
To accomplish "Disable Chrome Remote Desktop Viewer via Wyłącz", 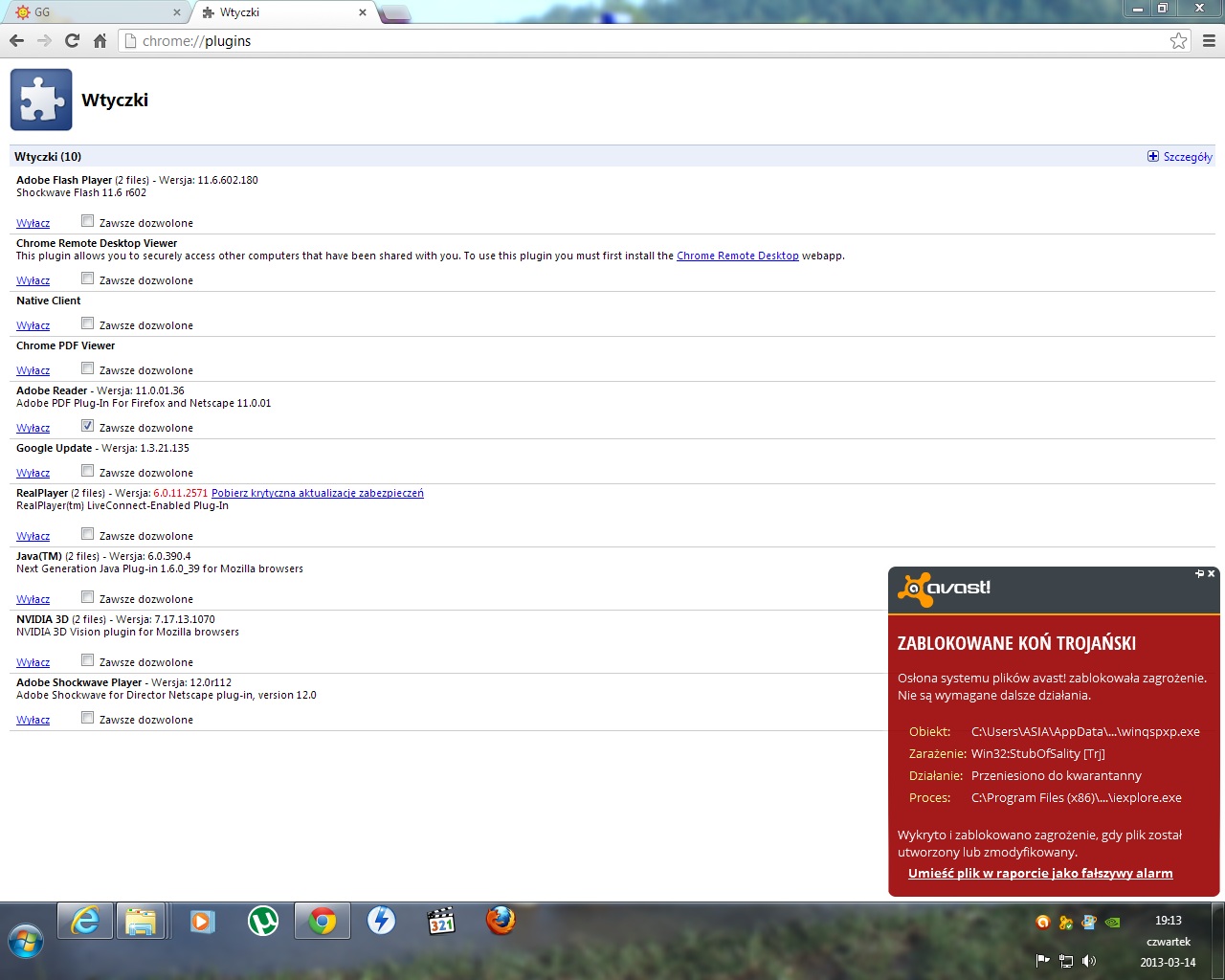I will [33, 280].
